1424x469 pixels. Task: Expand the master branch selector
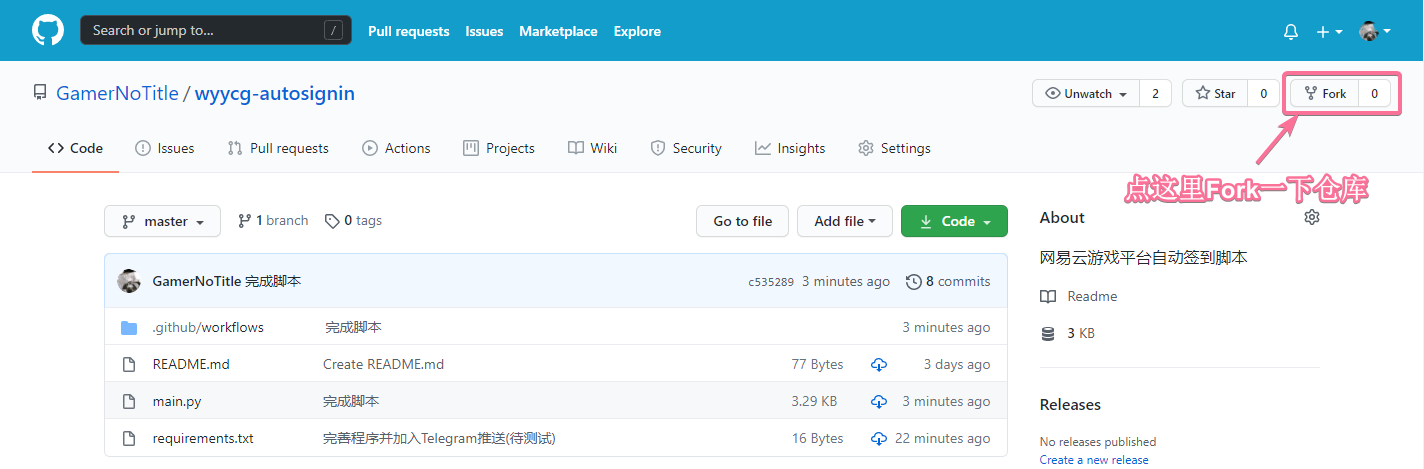(162, 221)
